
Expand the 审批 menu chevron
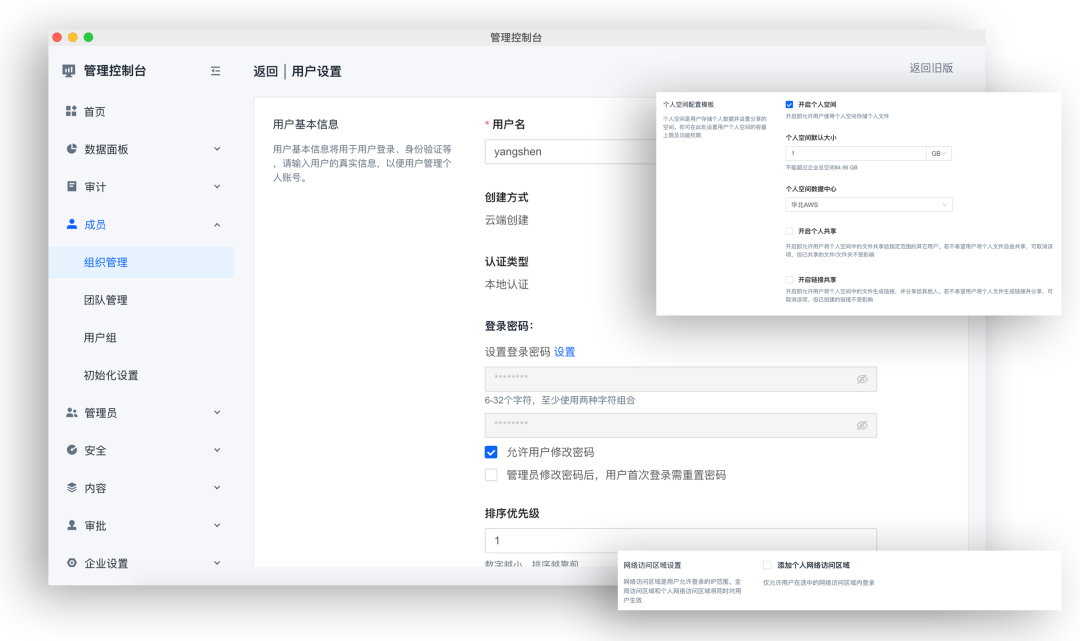coord(217,525)
